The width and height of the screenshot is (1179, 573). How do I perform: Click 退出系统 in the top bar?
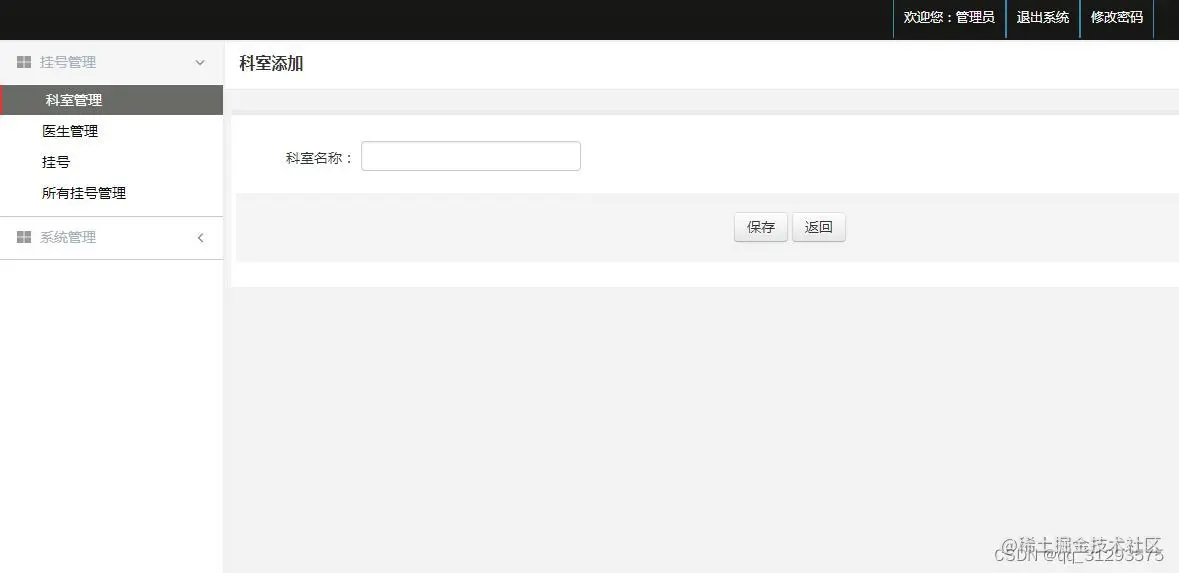coord(1043,17)
